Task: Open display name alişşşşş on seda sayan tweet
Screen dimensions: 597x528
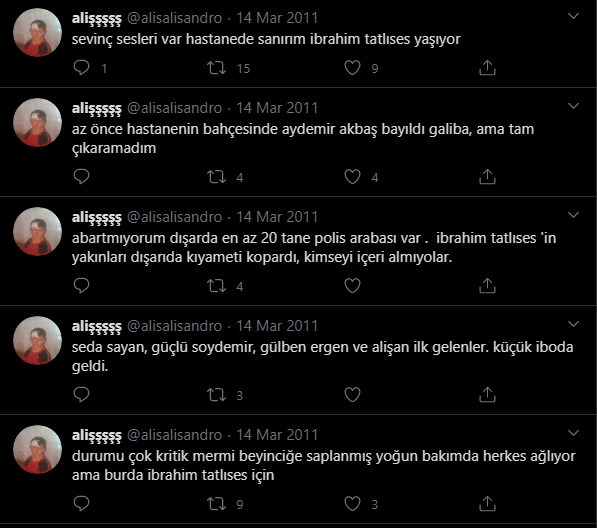Action: coord(97,326)
